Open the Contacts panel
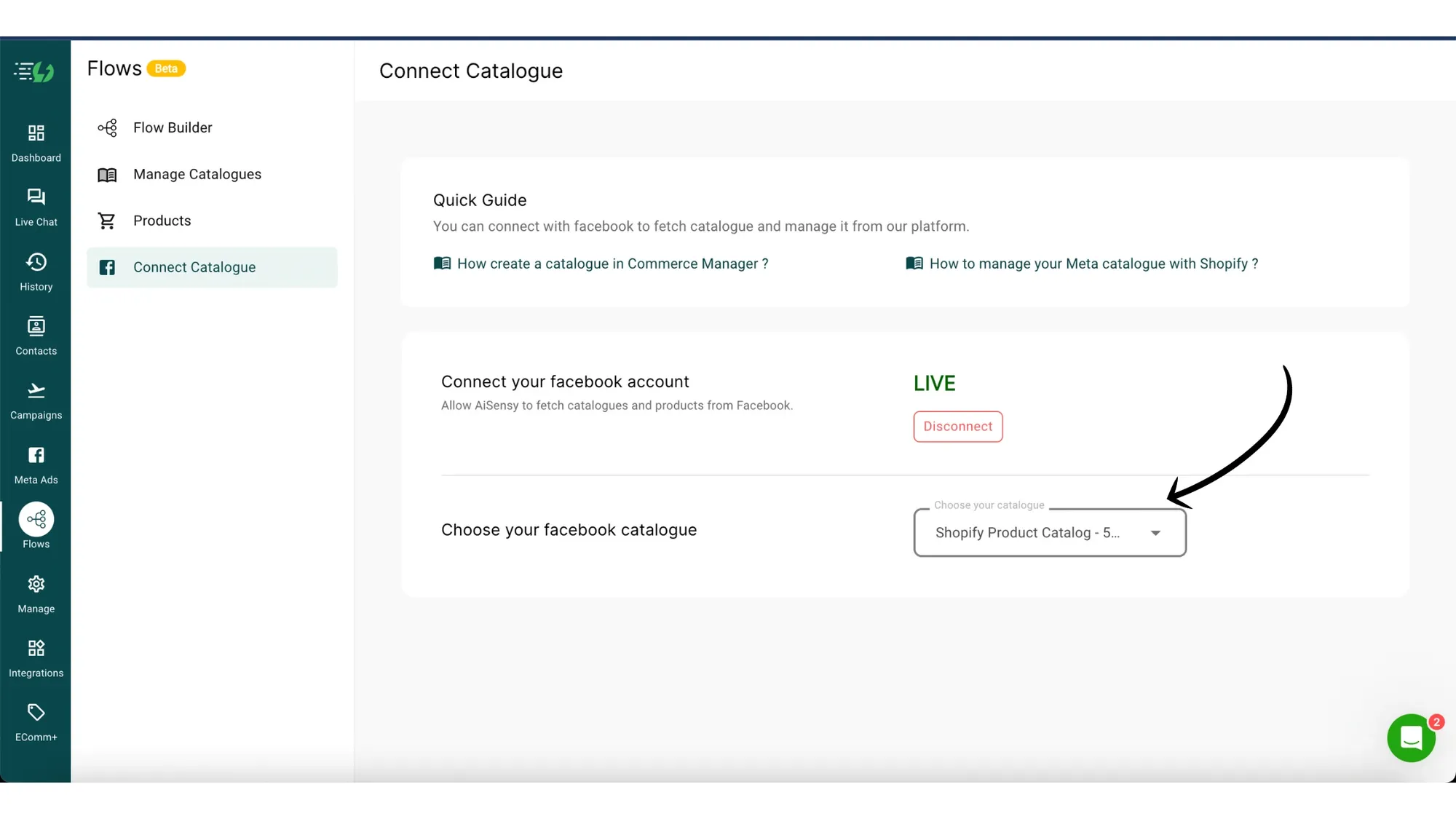This screenshot has width=1456, height=819. pos(36,335)
